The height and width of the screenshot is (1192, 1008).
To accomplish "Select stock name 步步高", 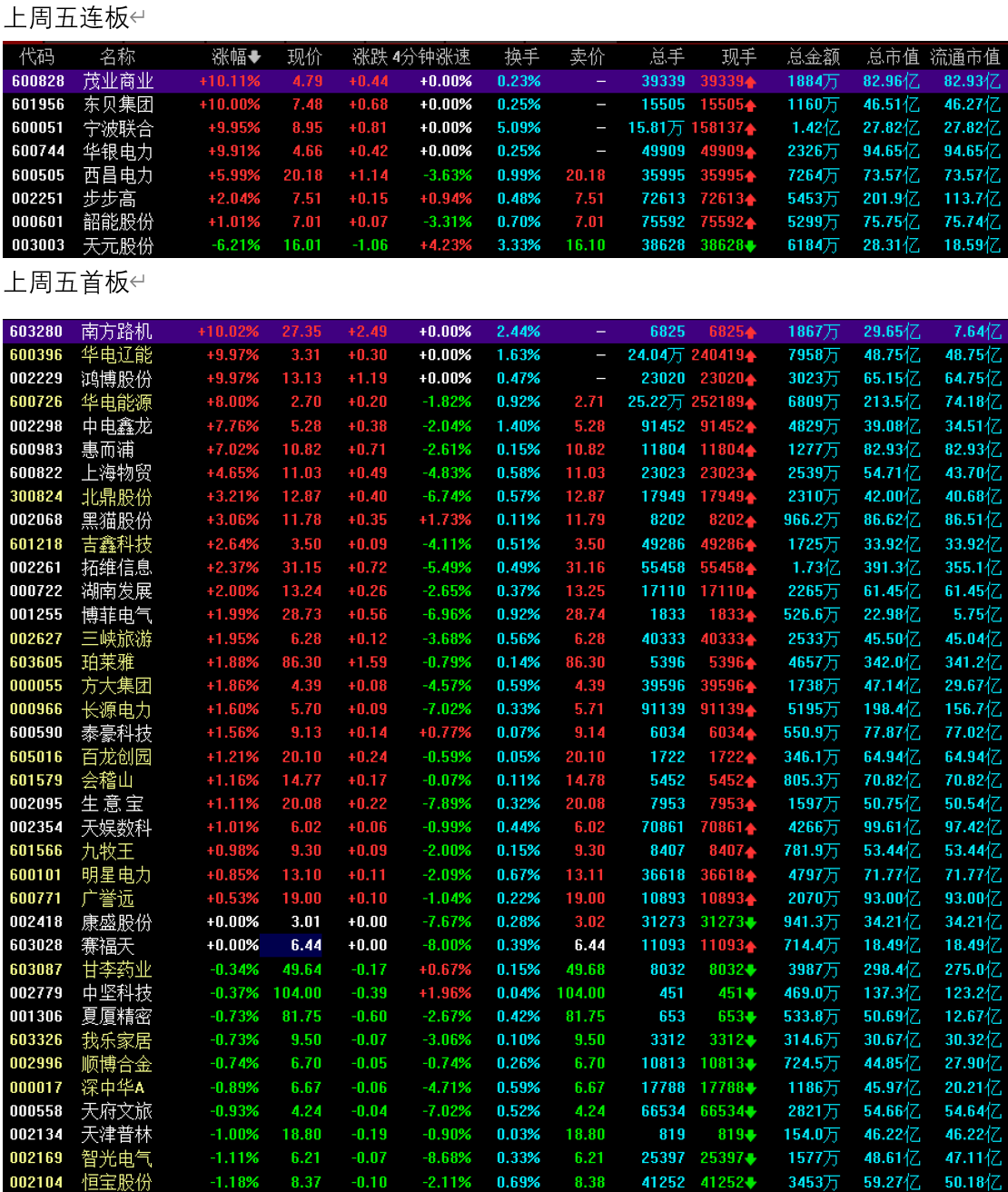I will [109, 199].
